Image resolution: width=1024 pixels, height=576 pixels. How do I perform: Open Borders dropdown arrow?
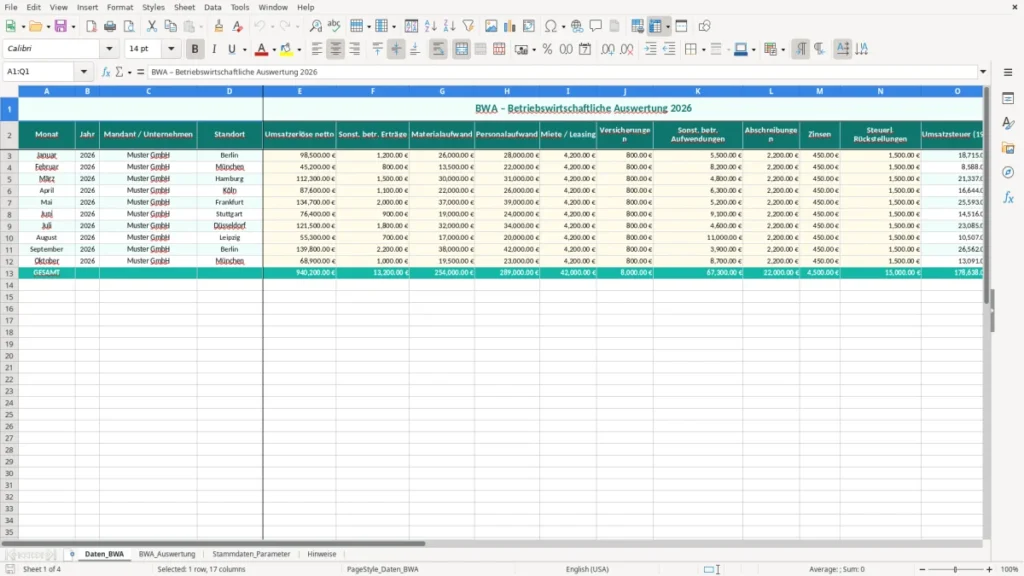pyautogui.click(x=703, y=50)
